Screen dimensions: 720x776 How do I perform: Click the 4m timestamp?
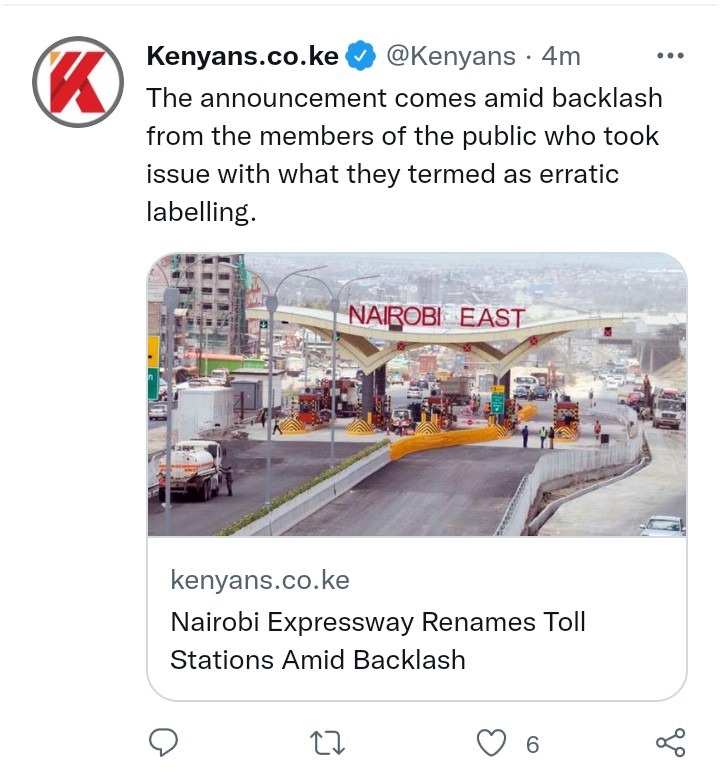tap(561, 56)
